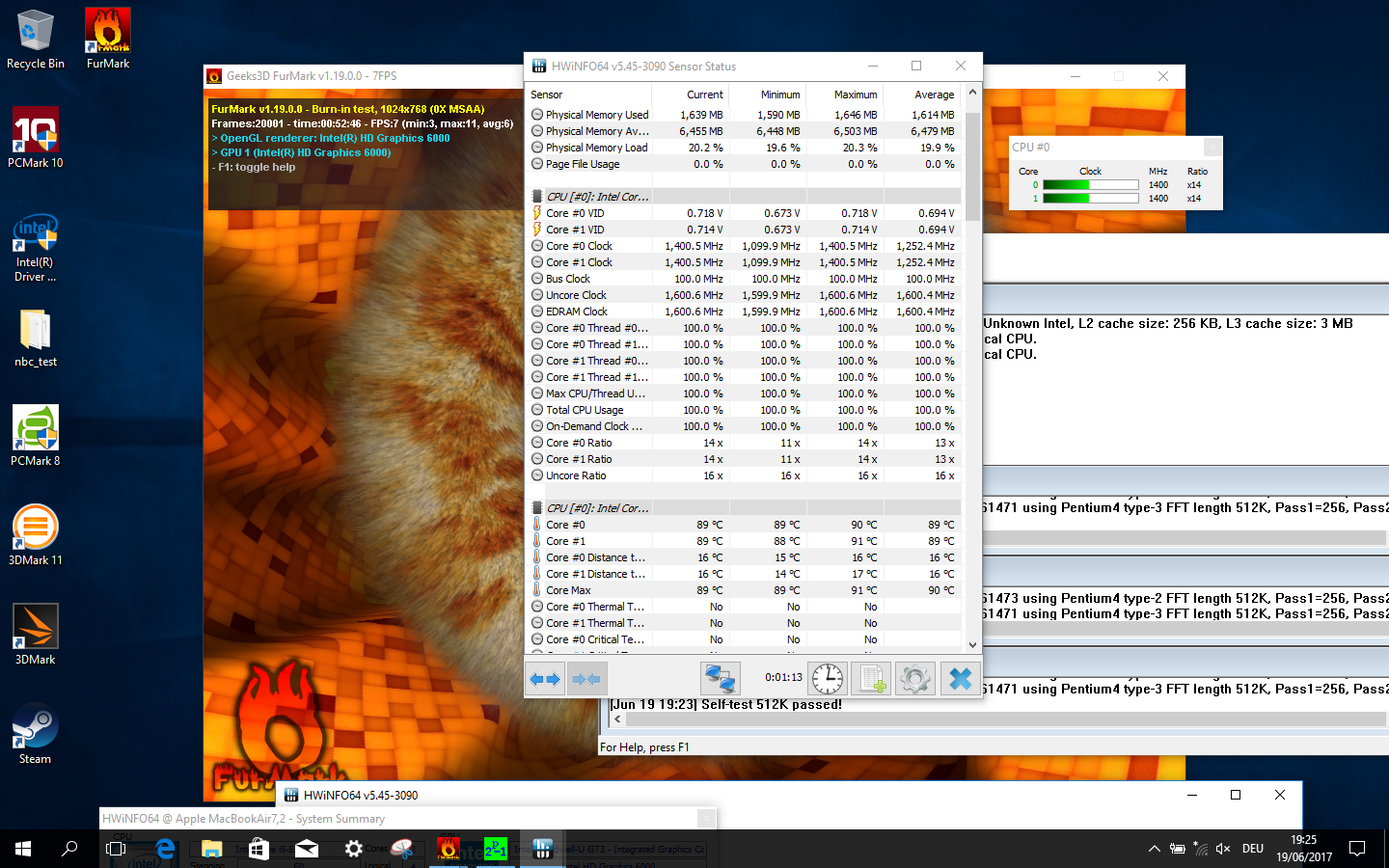Screen dimensions: 1389x868
Task: Select the Total CPU Usage row
Action: (744, 410)
